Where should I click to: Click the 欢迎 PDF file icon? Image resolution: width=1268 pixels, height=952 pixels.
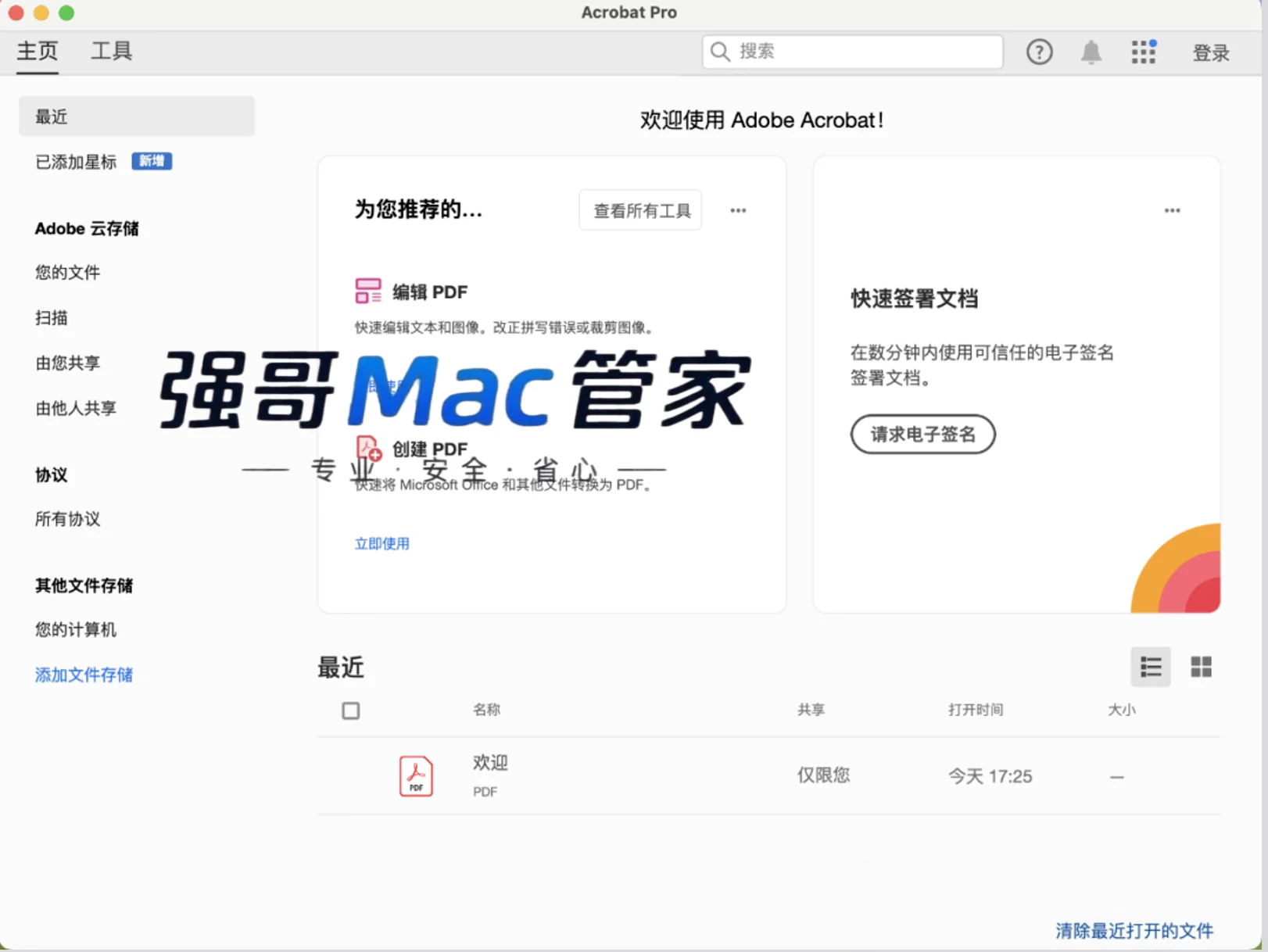click(x=416, y=776)
